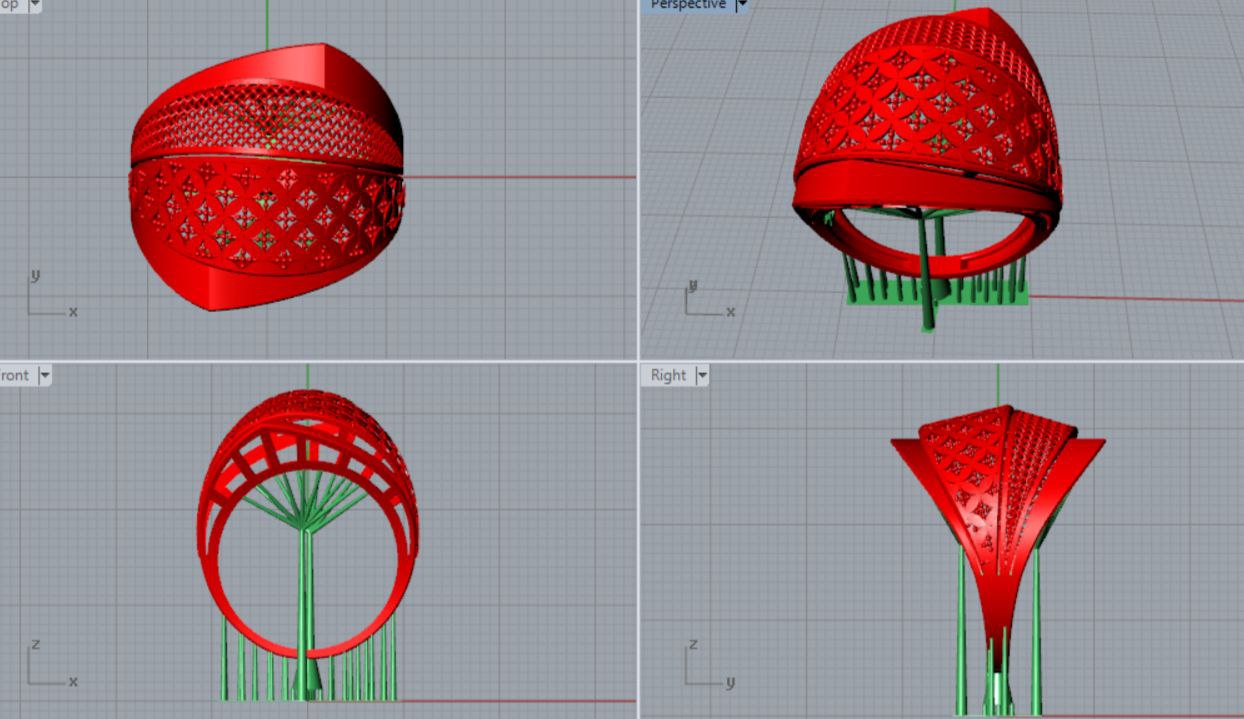
Task: Click the Top viewport title label
Action: [10, 5]
